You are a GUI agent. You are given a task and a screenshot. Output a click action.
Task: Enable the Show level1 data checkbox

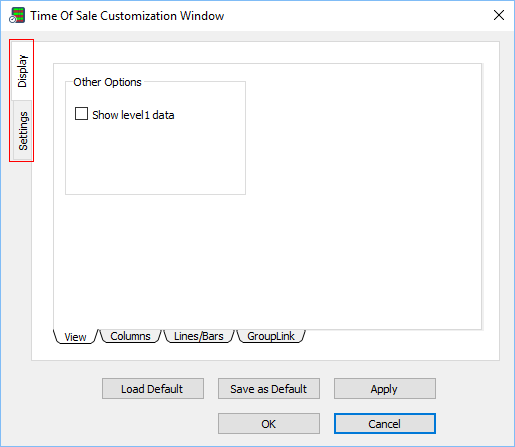tap(81, 114)
